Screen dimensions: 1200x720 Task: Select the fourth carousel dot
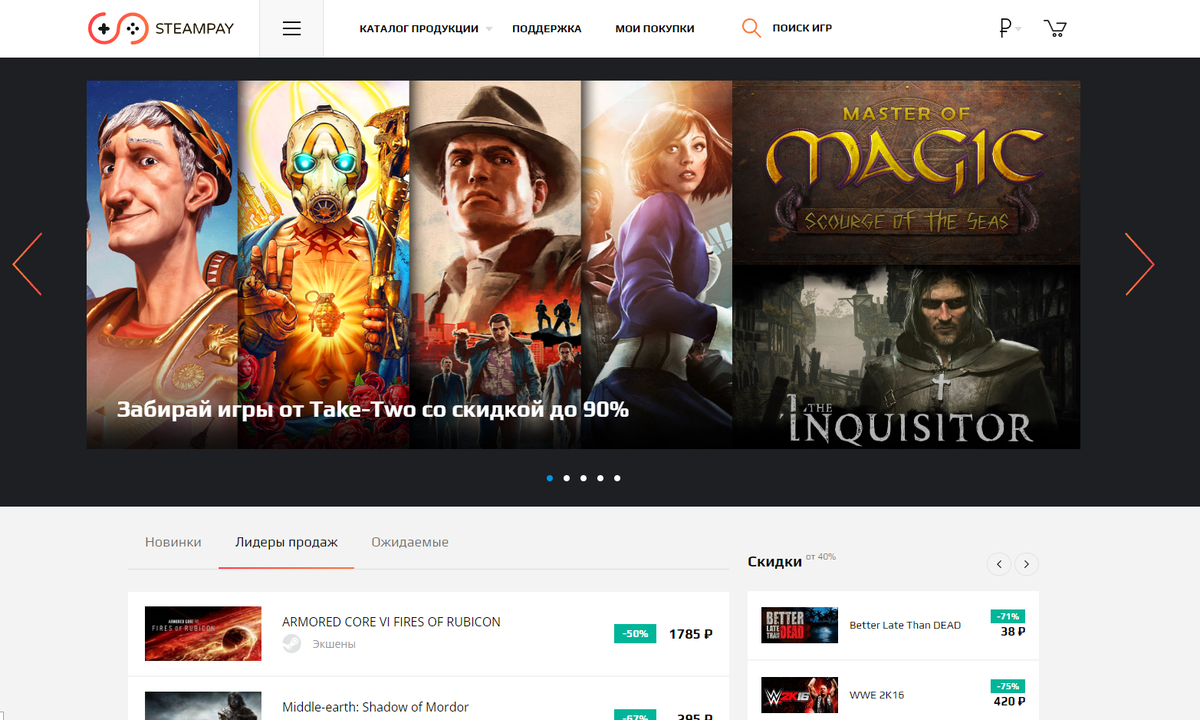pyautogui.click(x=600, y=478)
